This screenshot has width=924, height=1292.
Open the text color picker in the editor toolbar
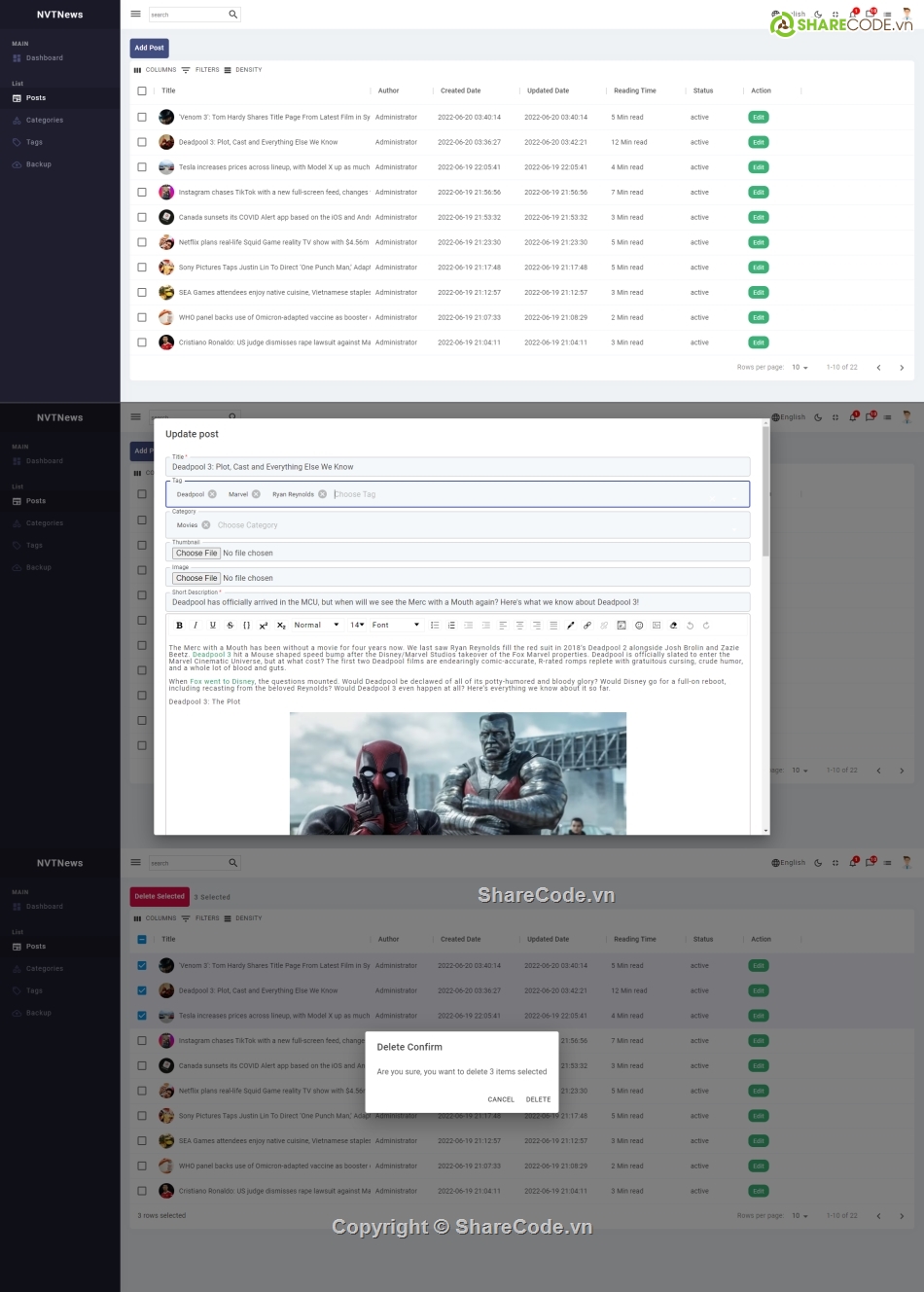570,626
